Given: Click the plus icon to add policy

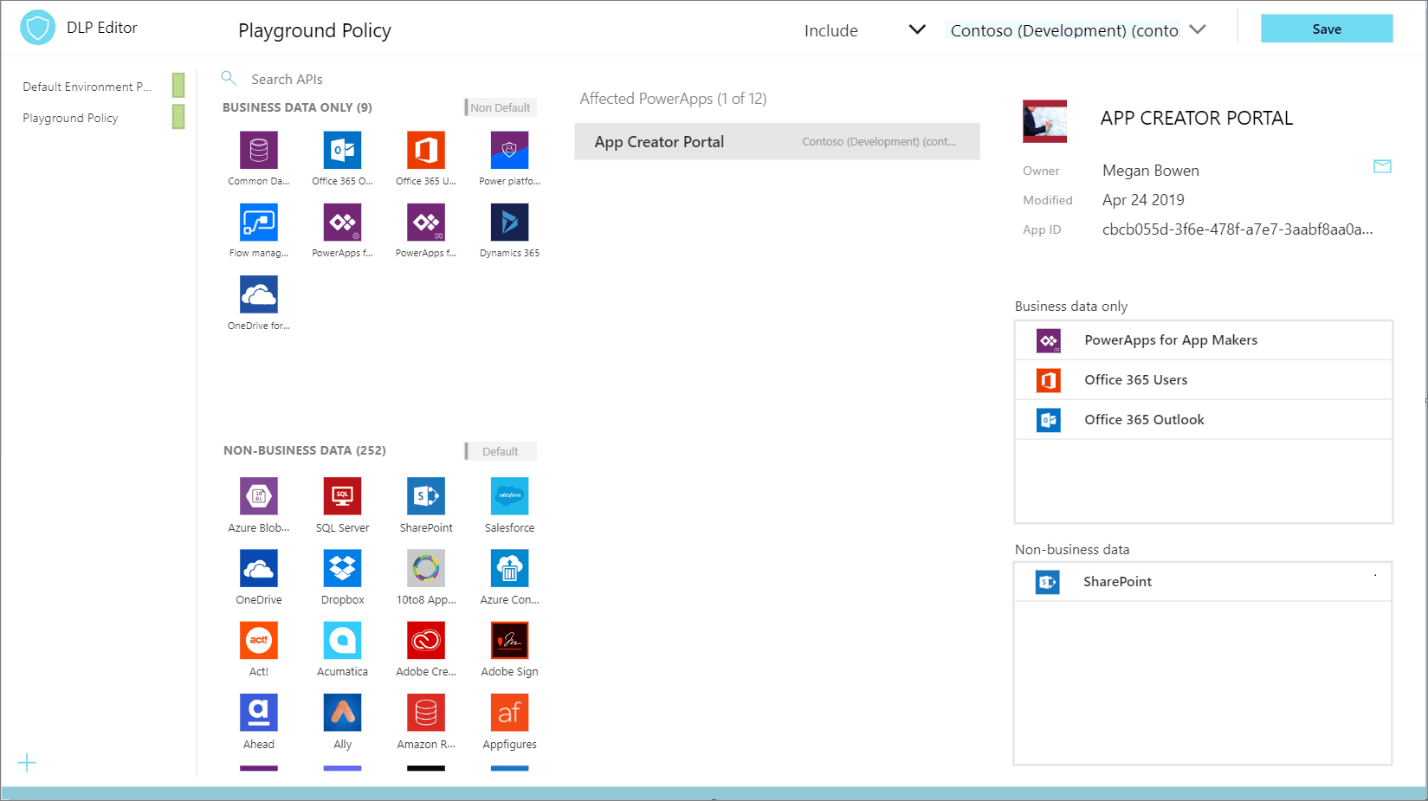Looking at the screenshot, I should click(x=27, y=763).
